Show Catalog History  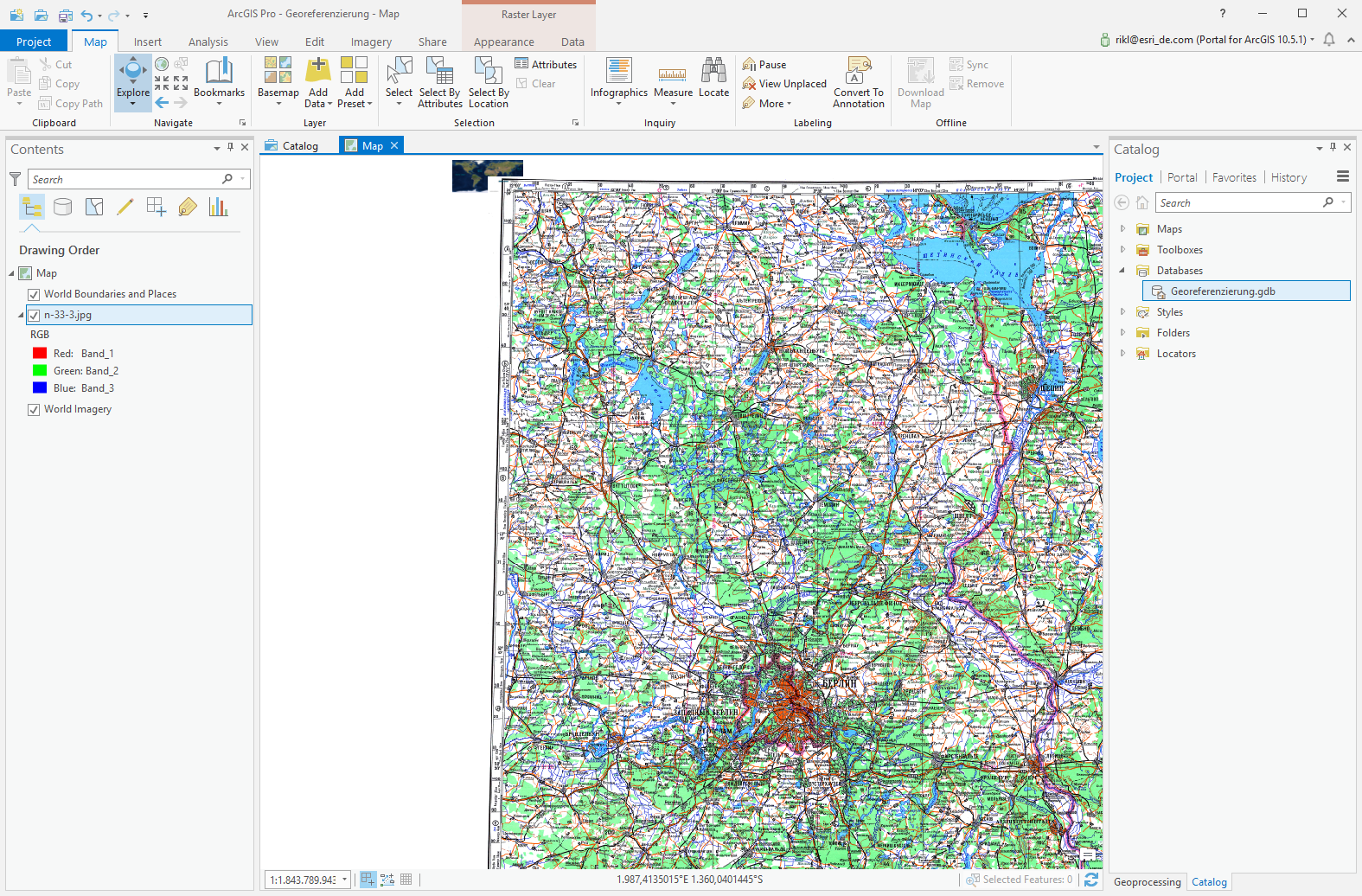click(x=1288, y=177)
